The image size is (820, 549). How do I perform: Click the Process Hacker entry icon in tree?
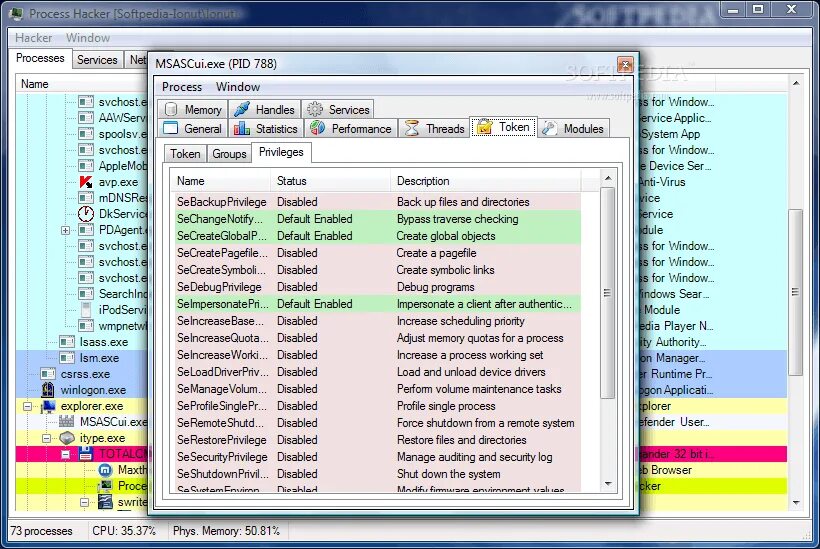(x=105, y=486)
